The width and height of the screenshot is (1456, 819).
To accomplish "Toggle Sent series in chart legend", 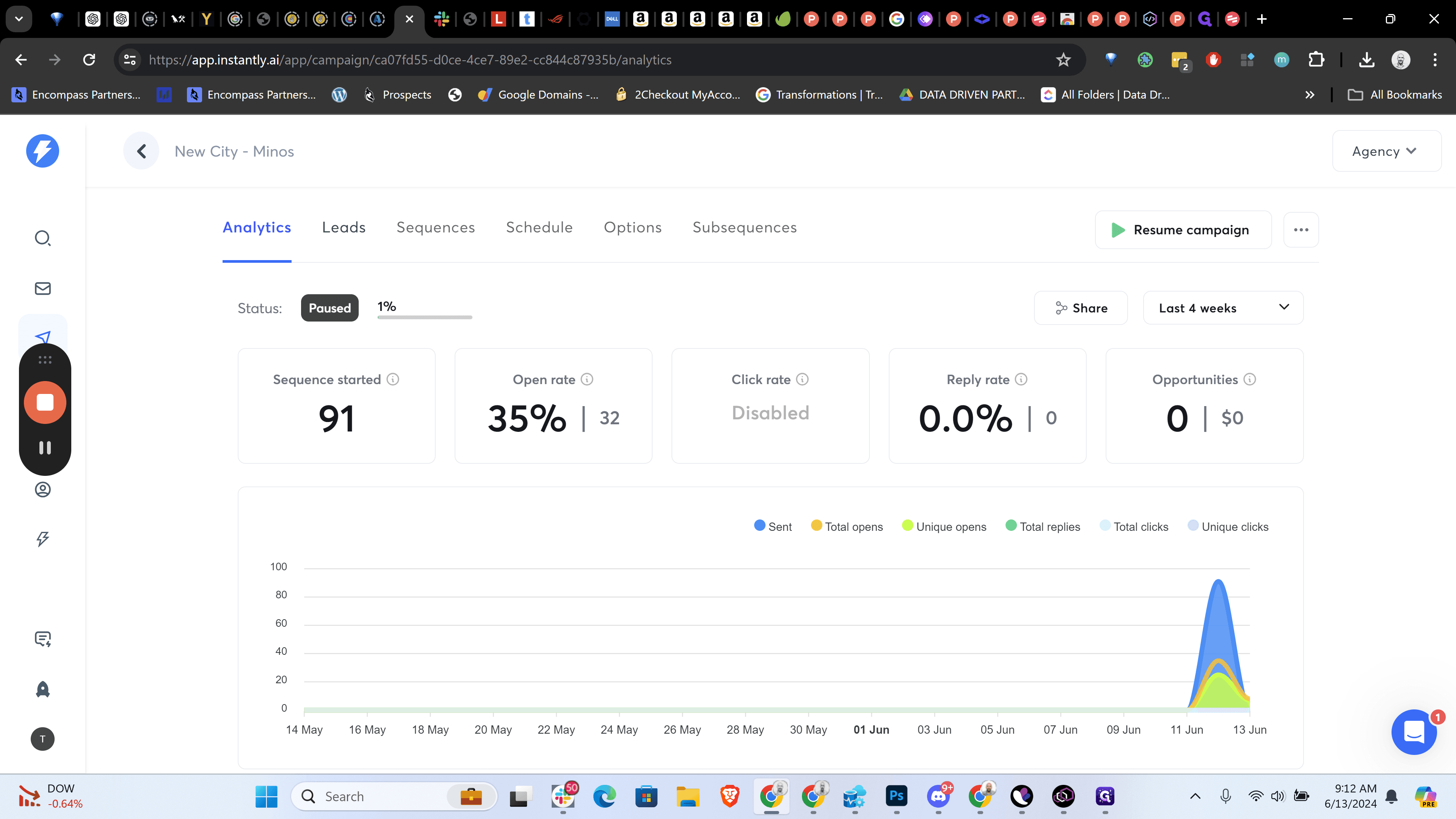I will (773, 526).
